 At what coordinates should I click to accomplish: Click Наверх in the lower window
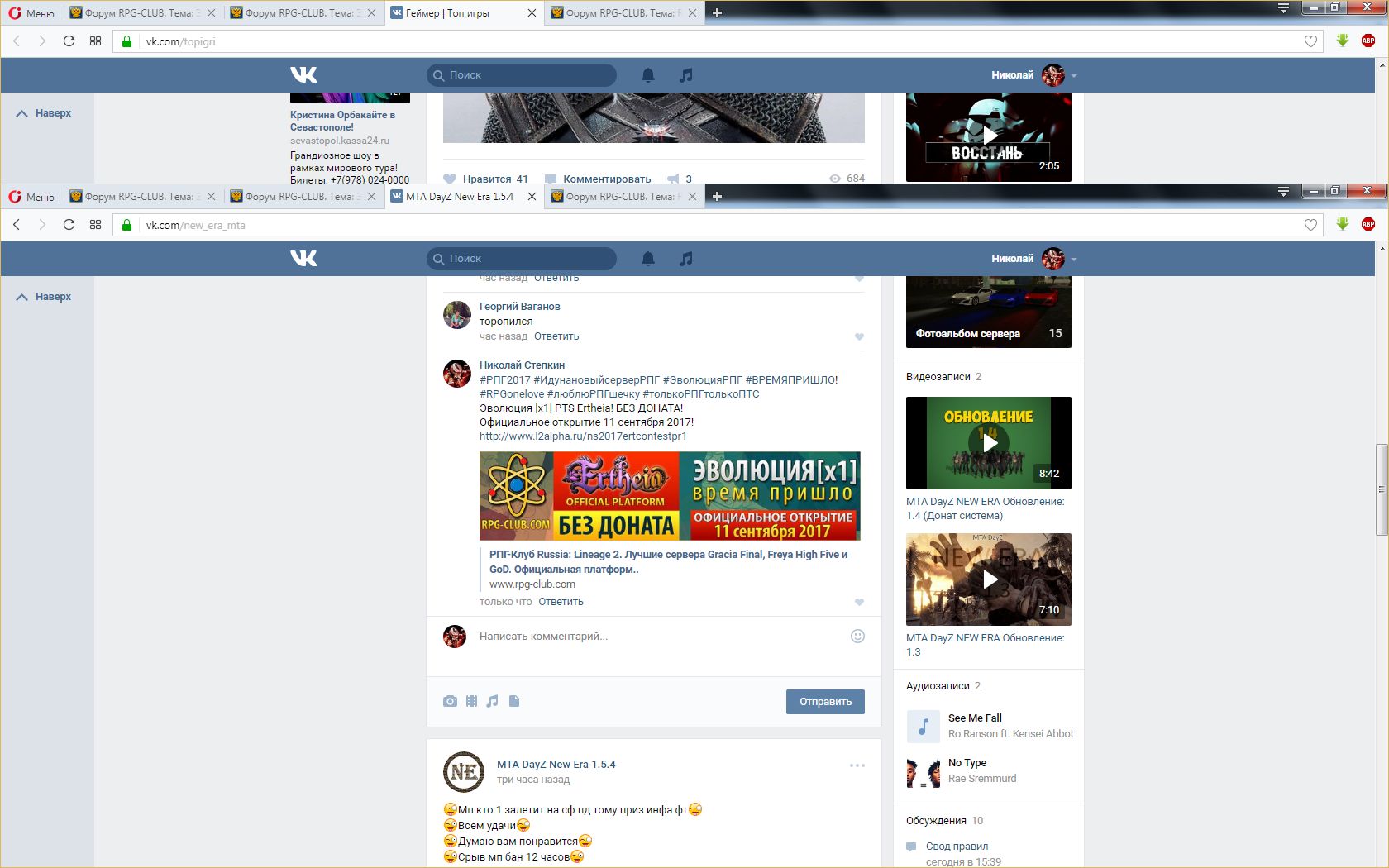click(44, 297)
